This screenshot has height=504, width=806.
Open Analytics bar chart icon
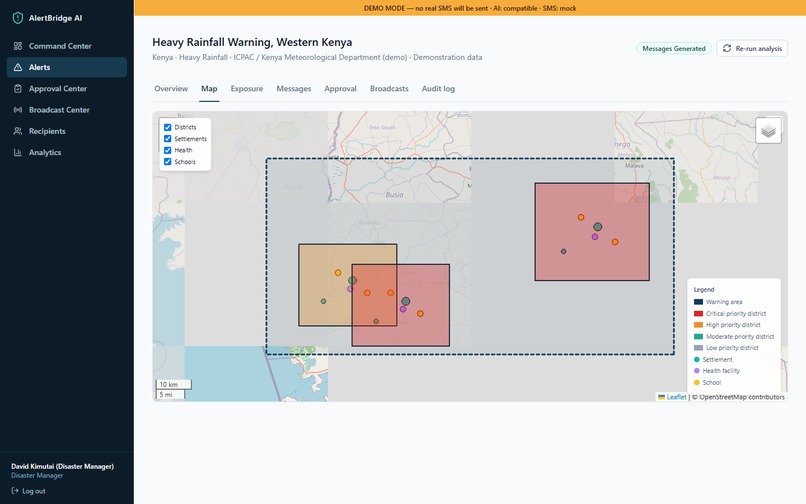17,152
